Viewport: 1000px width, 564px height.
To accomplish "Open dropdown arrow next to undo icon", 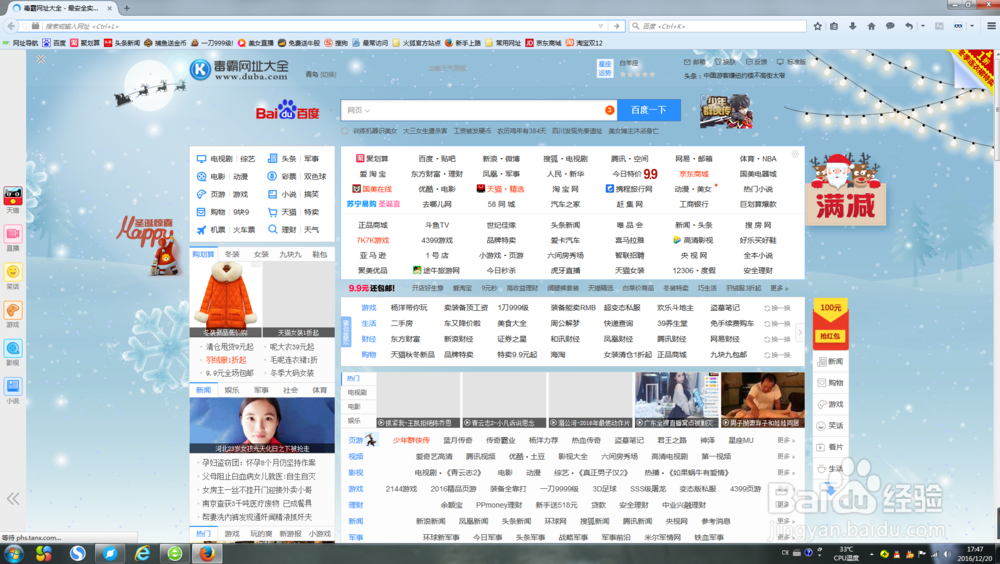I will 922,26.
